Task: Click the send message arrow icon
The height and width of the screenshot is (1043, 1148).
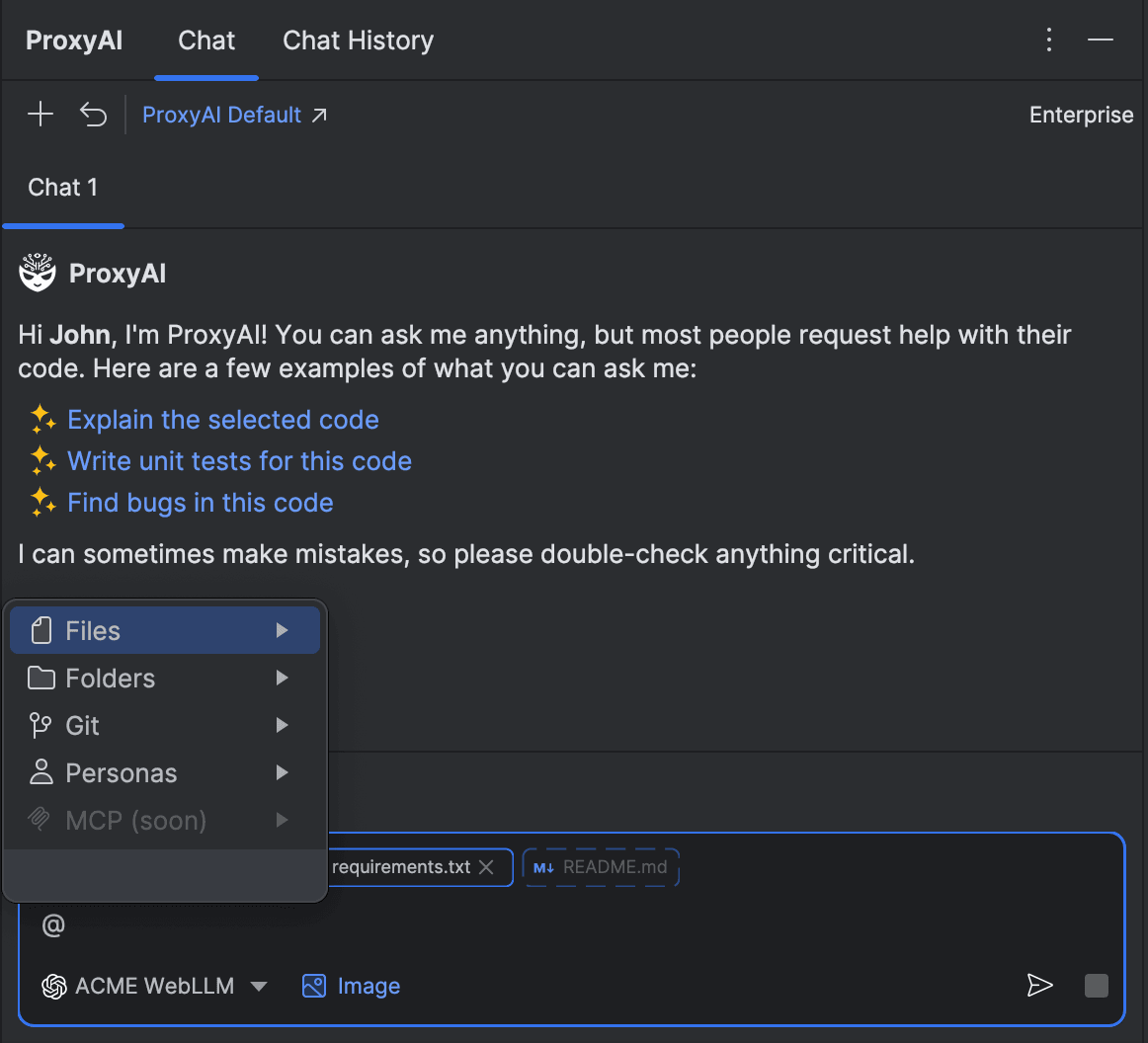Action: coord(1039,985)
